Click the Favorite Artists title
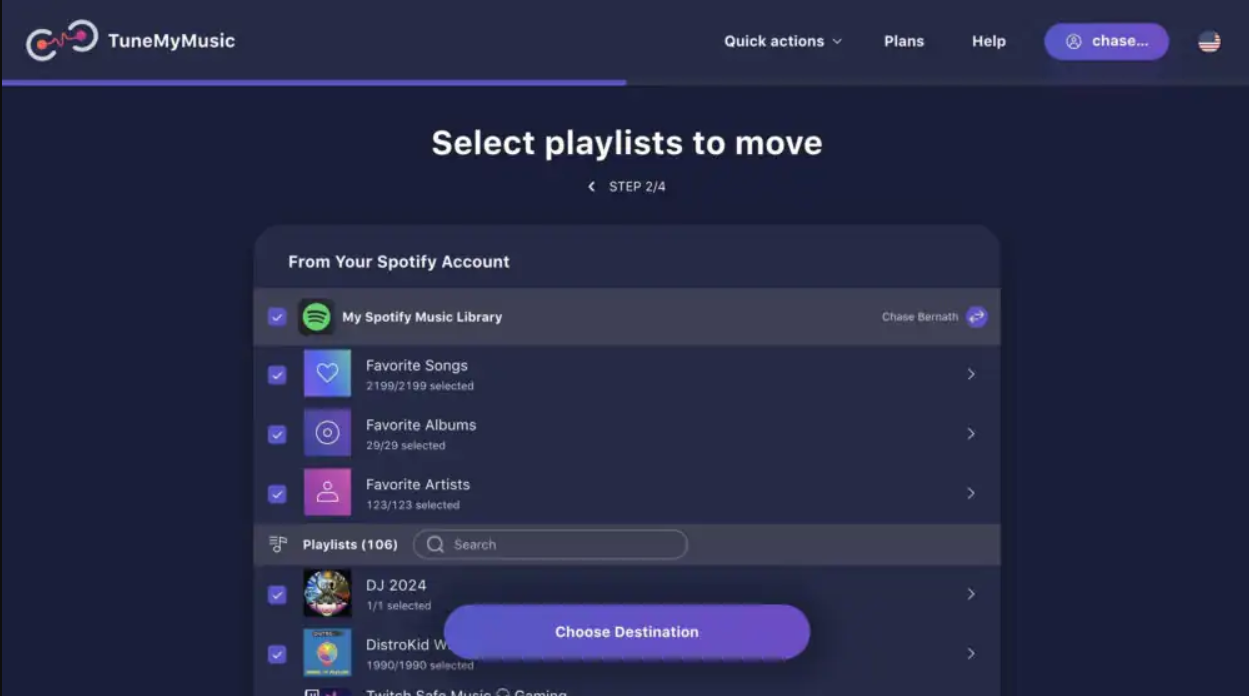The height and width of the screenshot is (696, 1249). click(x=418, y=484)
